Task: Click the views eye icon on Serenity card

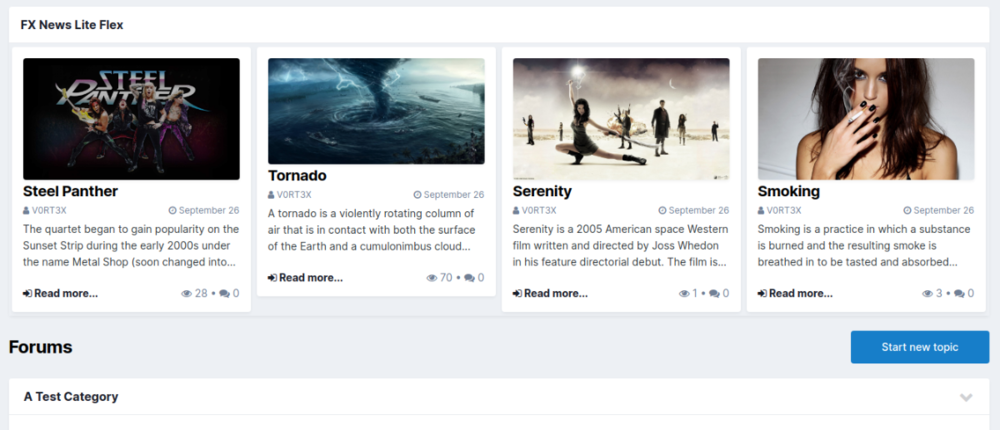Action: 683,294
